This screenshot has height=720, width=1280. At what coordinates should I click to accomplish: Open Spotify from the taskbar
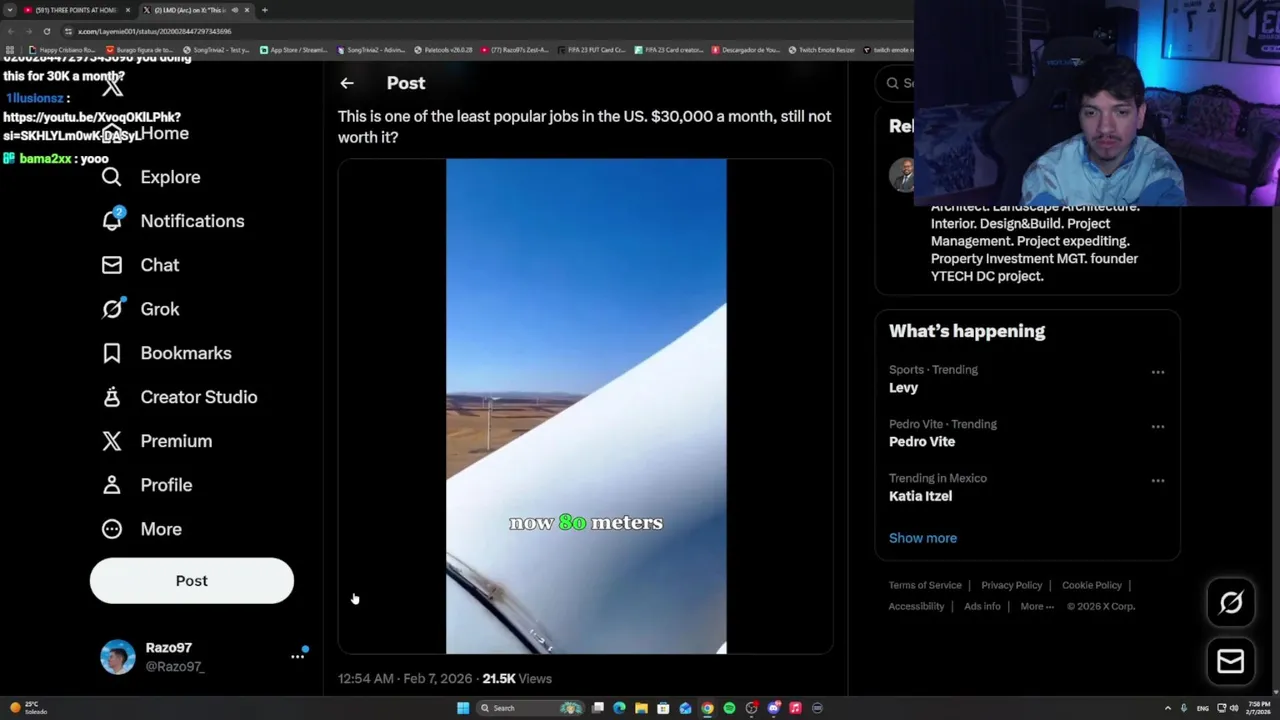(729, 708)
